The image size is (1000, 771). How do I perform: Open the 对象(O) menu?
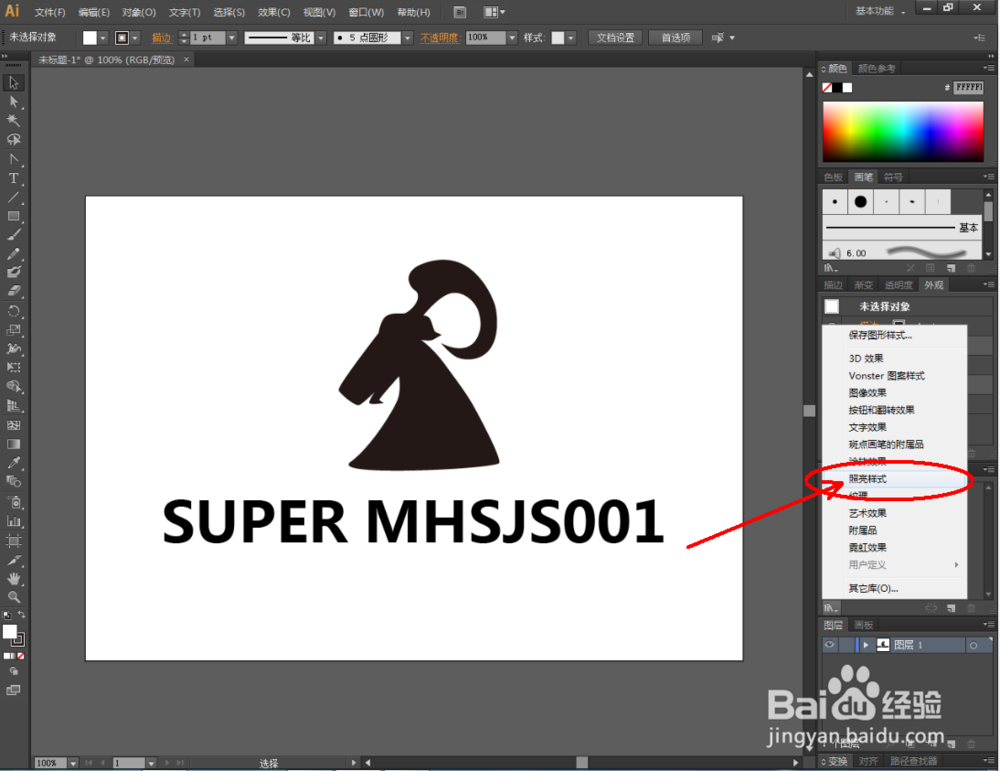139,12
